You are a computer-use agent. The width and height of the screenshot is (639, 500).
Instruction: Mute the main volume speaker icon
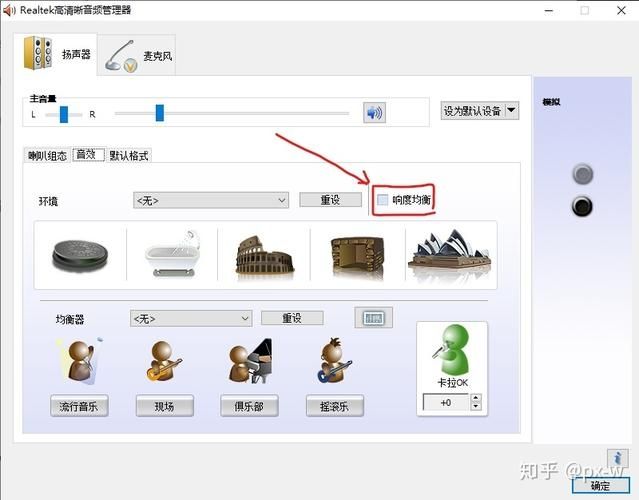click(x=374, y=112)
